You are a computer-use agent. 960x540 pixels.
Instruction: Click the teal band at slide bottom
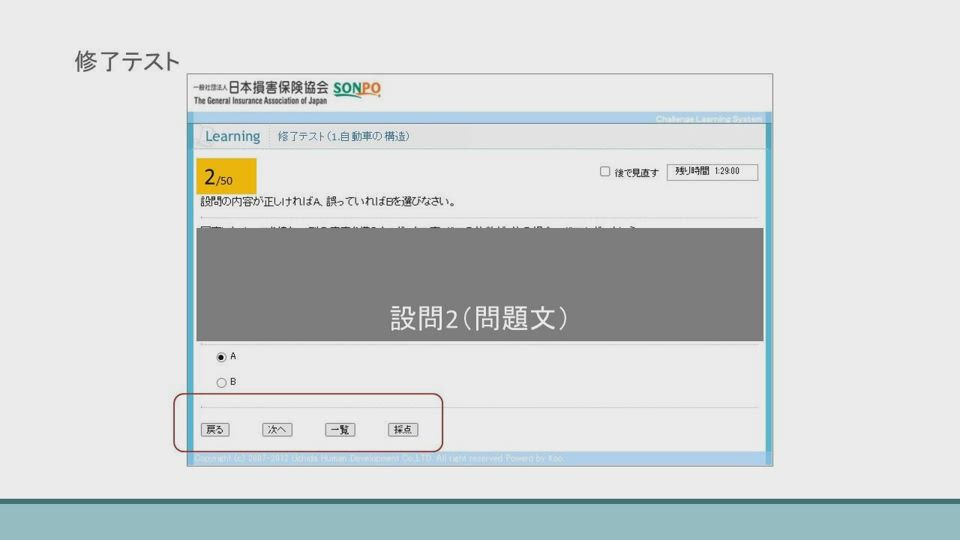point(480,521)
